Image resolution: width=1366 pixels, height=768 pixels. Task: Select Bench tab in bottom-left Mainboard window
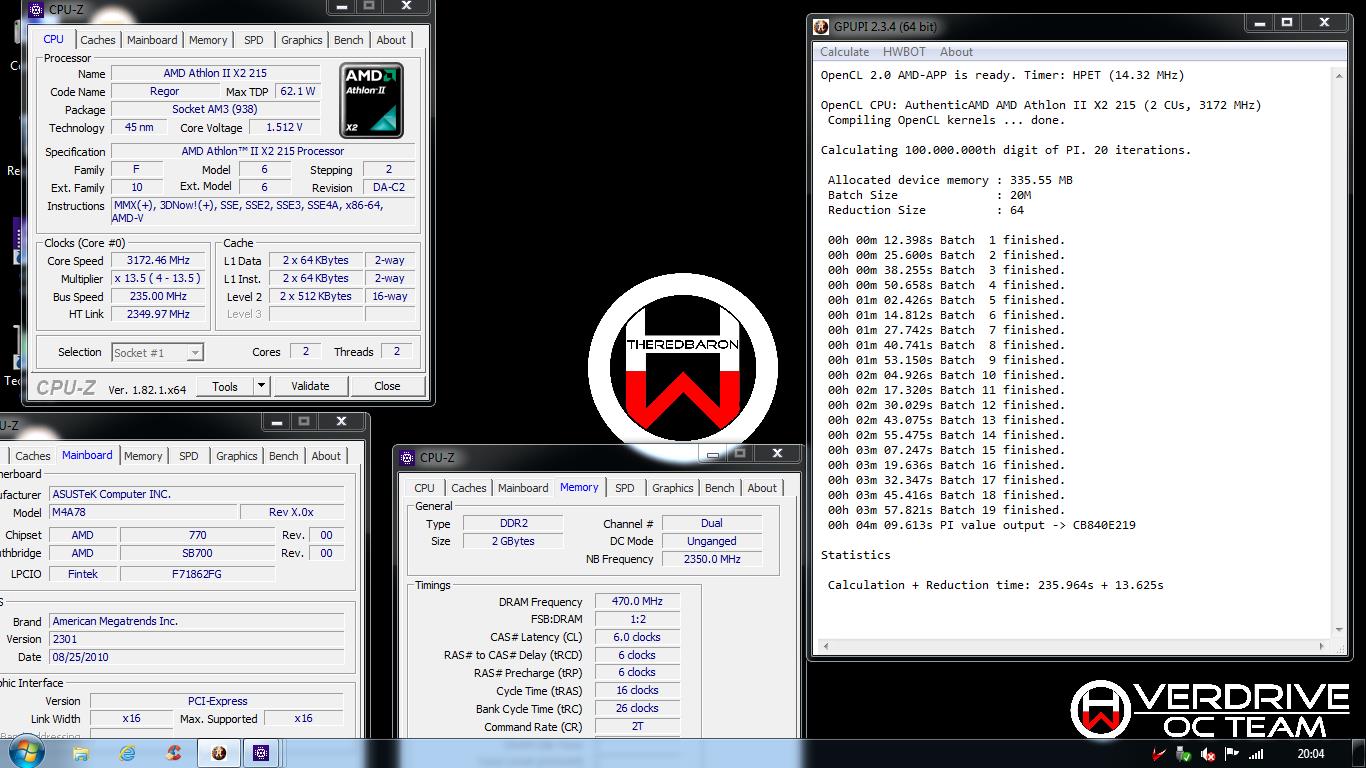[x=284, y=456]
